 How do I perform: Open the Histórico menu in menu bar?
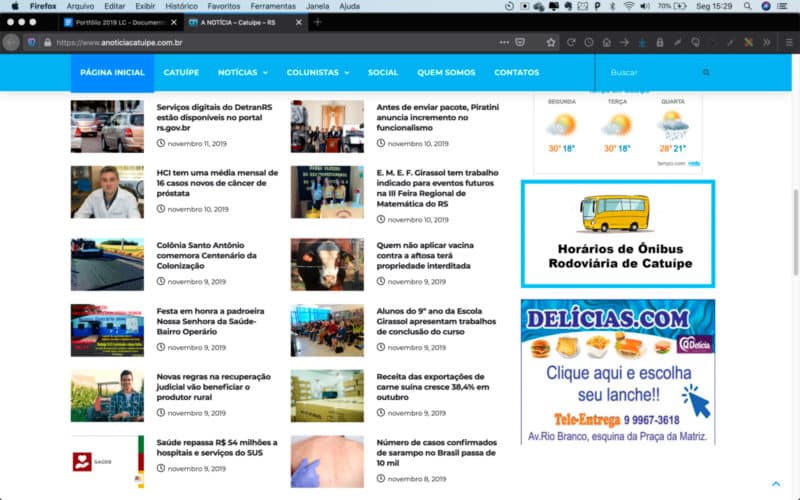click(x=181, y=6)
